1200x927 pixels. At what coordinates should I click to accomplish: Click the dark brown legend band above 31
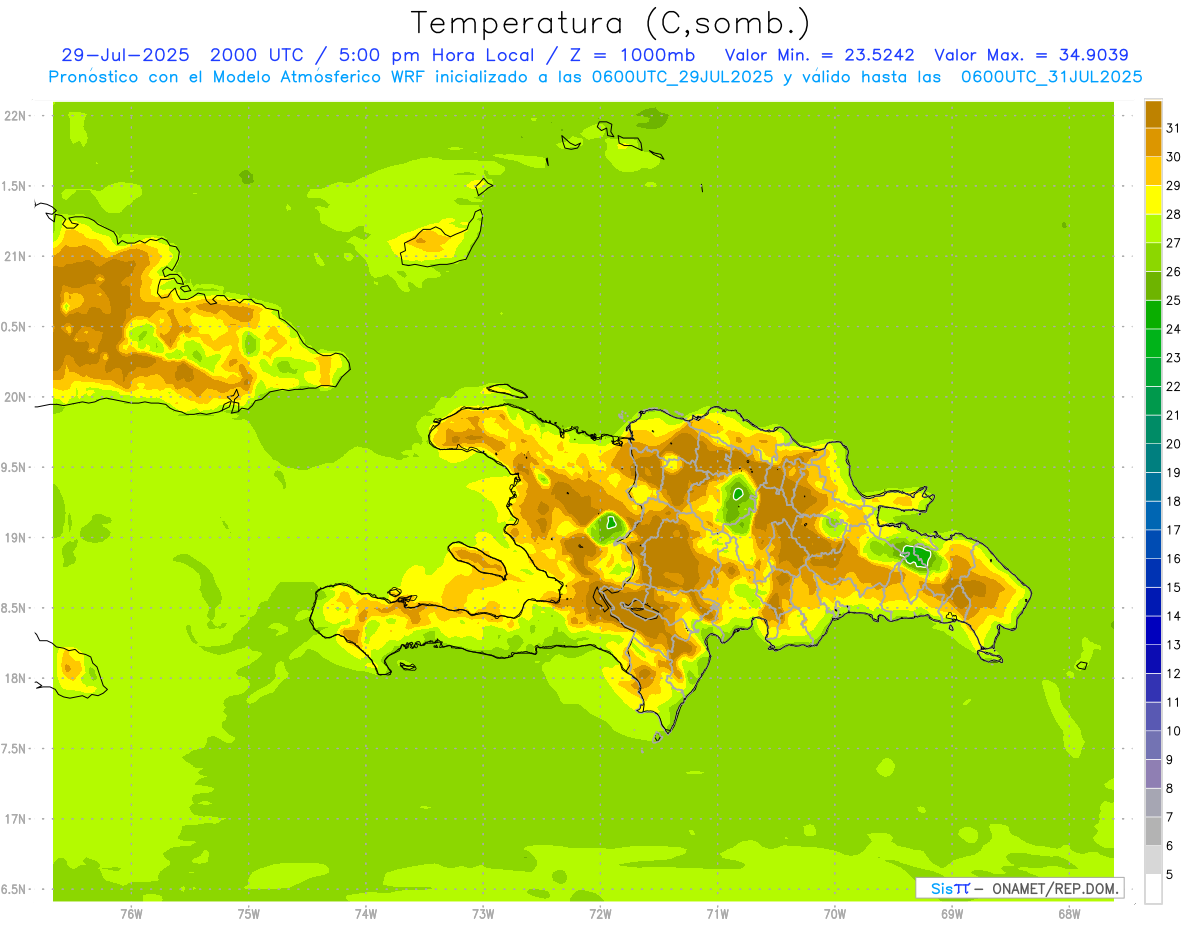pos(1153,114)
